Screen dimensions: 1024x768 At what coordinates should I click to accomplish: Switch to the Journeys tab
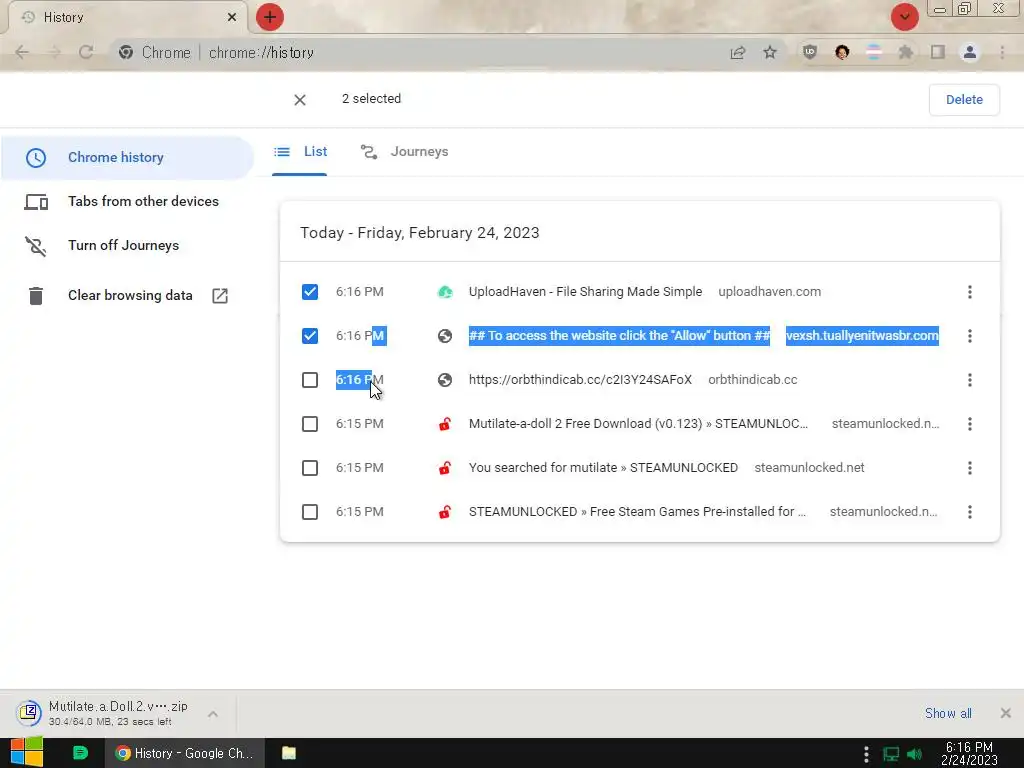(405, 152)
